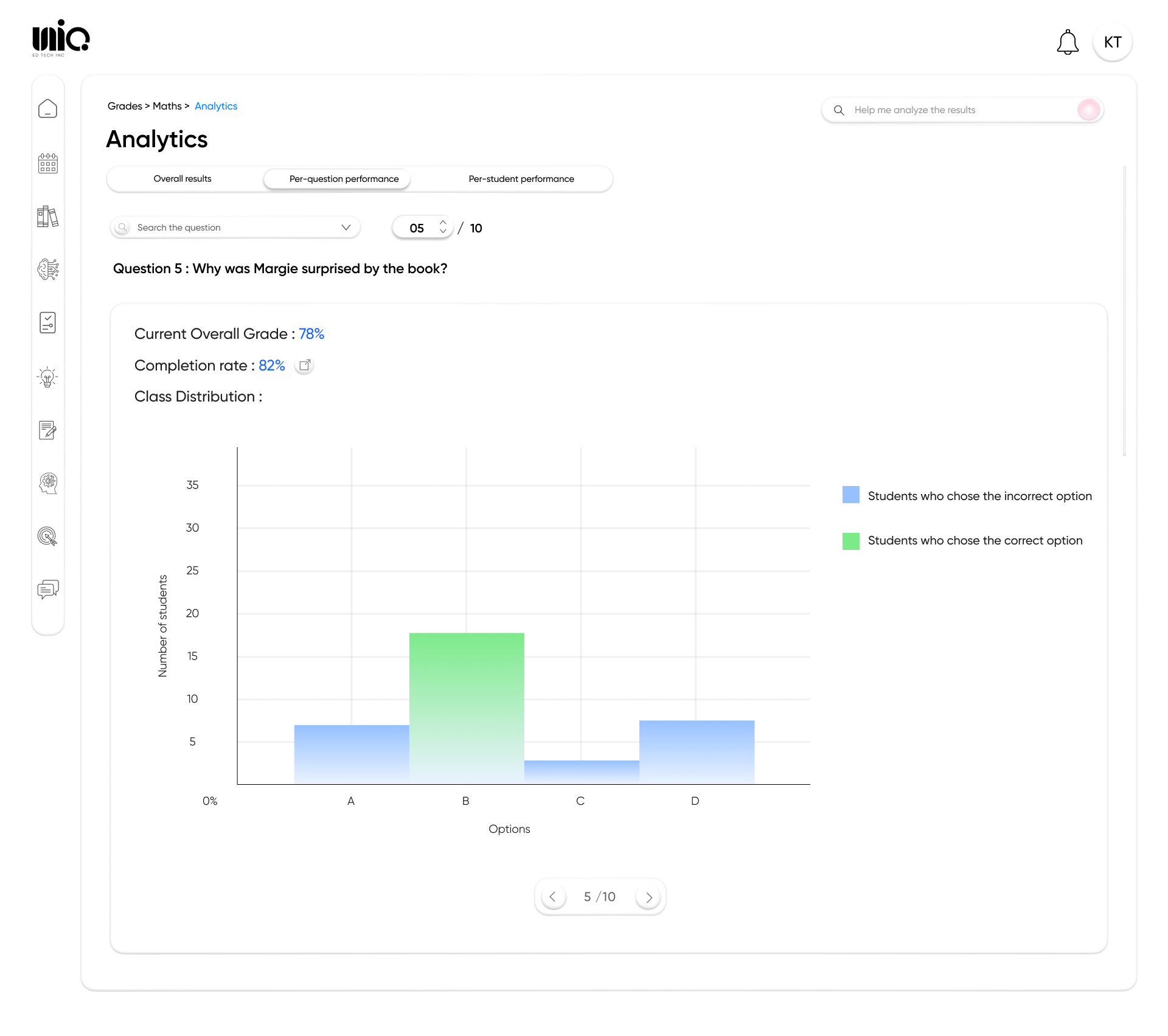Viewport: 1168px width, 1036px height.
Task: Switch to the Per-student performance tab
Action: point(521,179)
